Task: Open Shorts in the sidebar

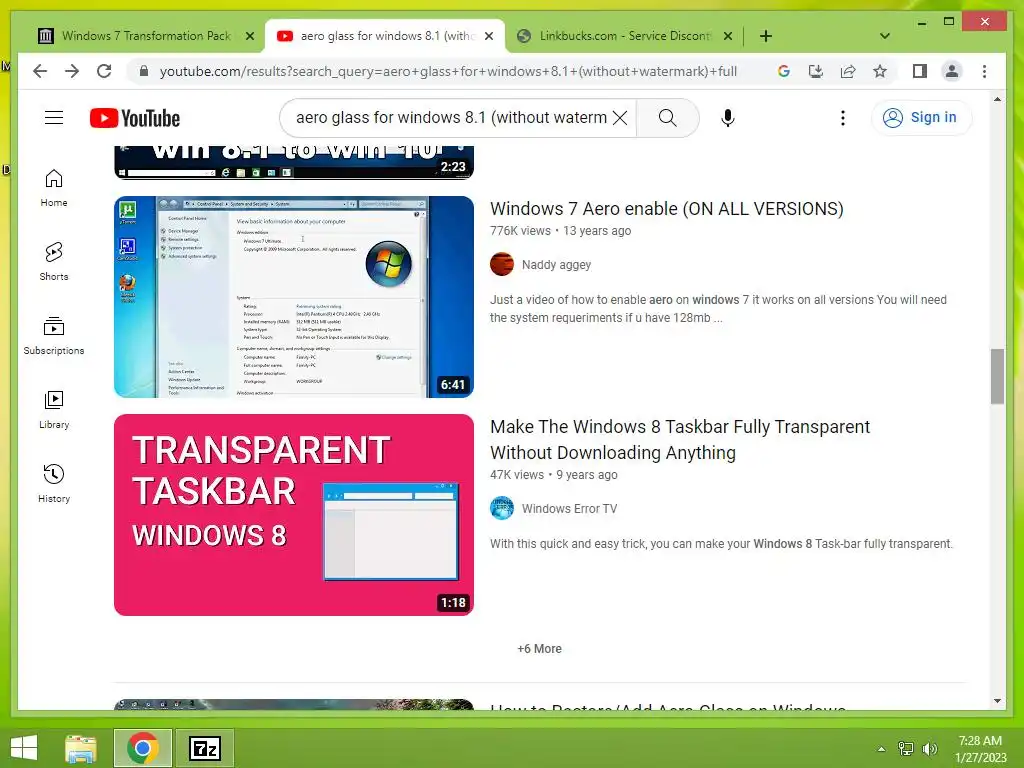Action: 54,262
